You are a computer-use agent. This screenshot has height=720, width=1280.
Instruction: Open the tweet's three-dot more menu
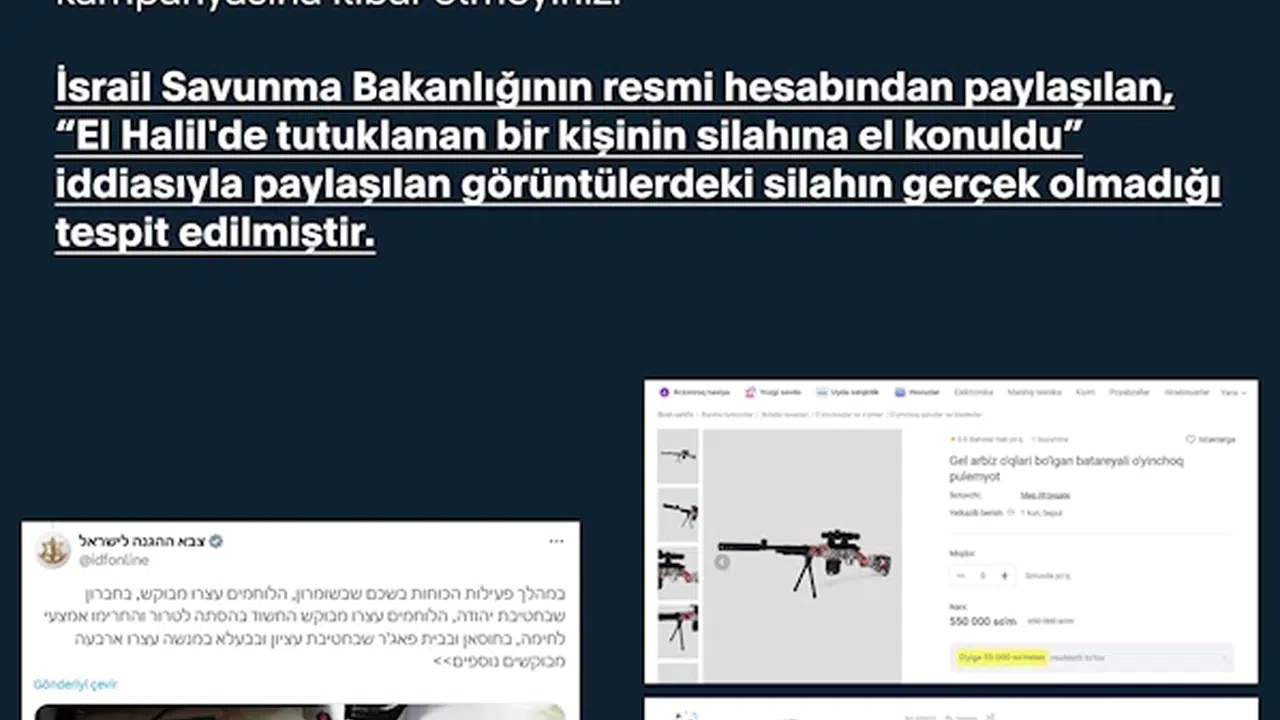556,541
